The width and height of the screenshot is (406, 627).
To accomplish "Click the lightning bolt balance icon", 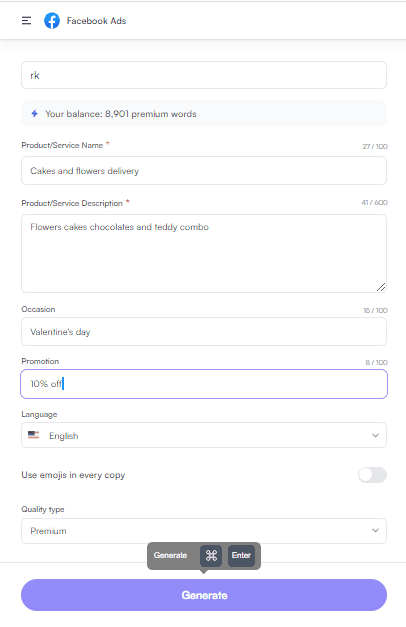I will 35,114.
